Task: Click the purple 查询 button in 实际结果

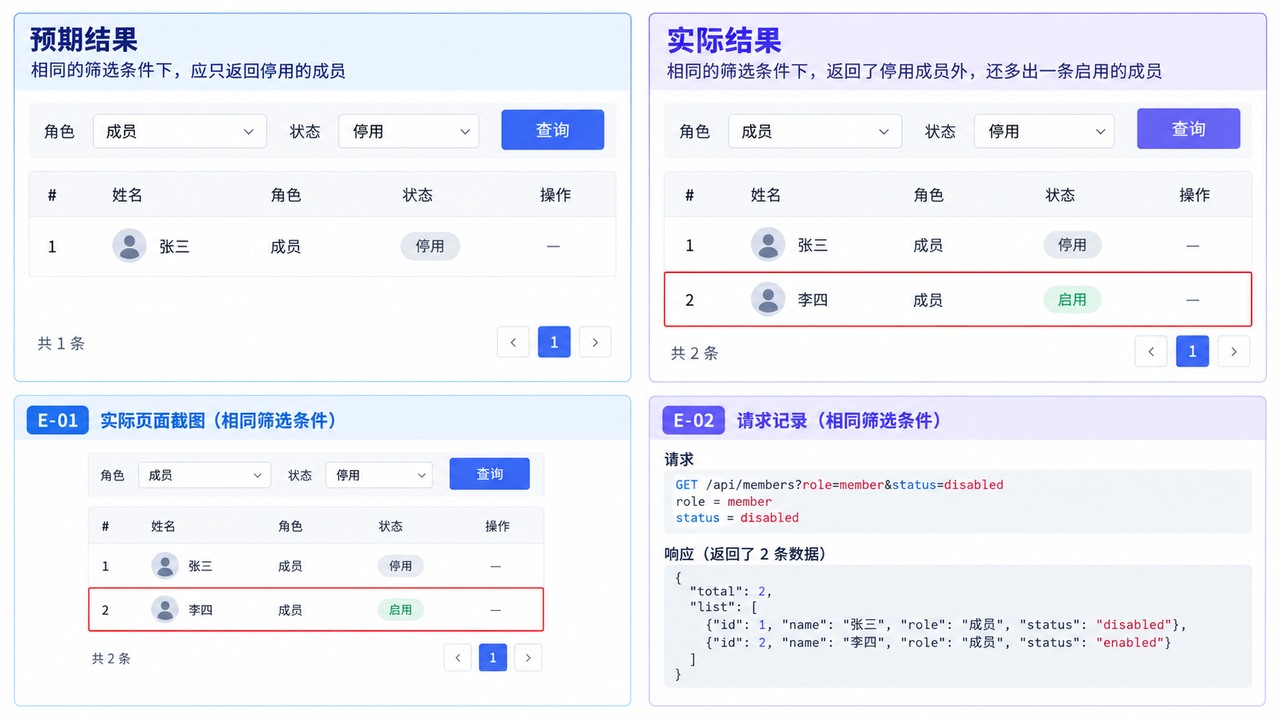Action: tap(1189, 129)
